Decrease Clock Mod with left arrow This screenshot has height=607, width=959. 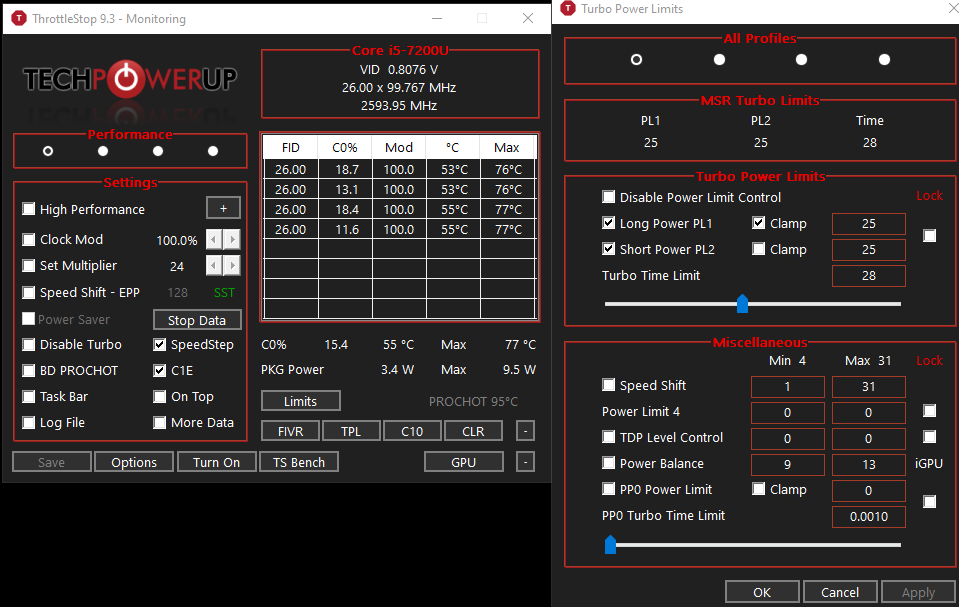(x=213, y=239)
